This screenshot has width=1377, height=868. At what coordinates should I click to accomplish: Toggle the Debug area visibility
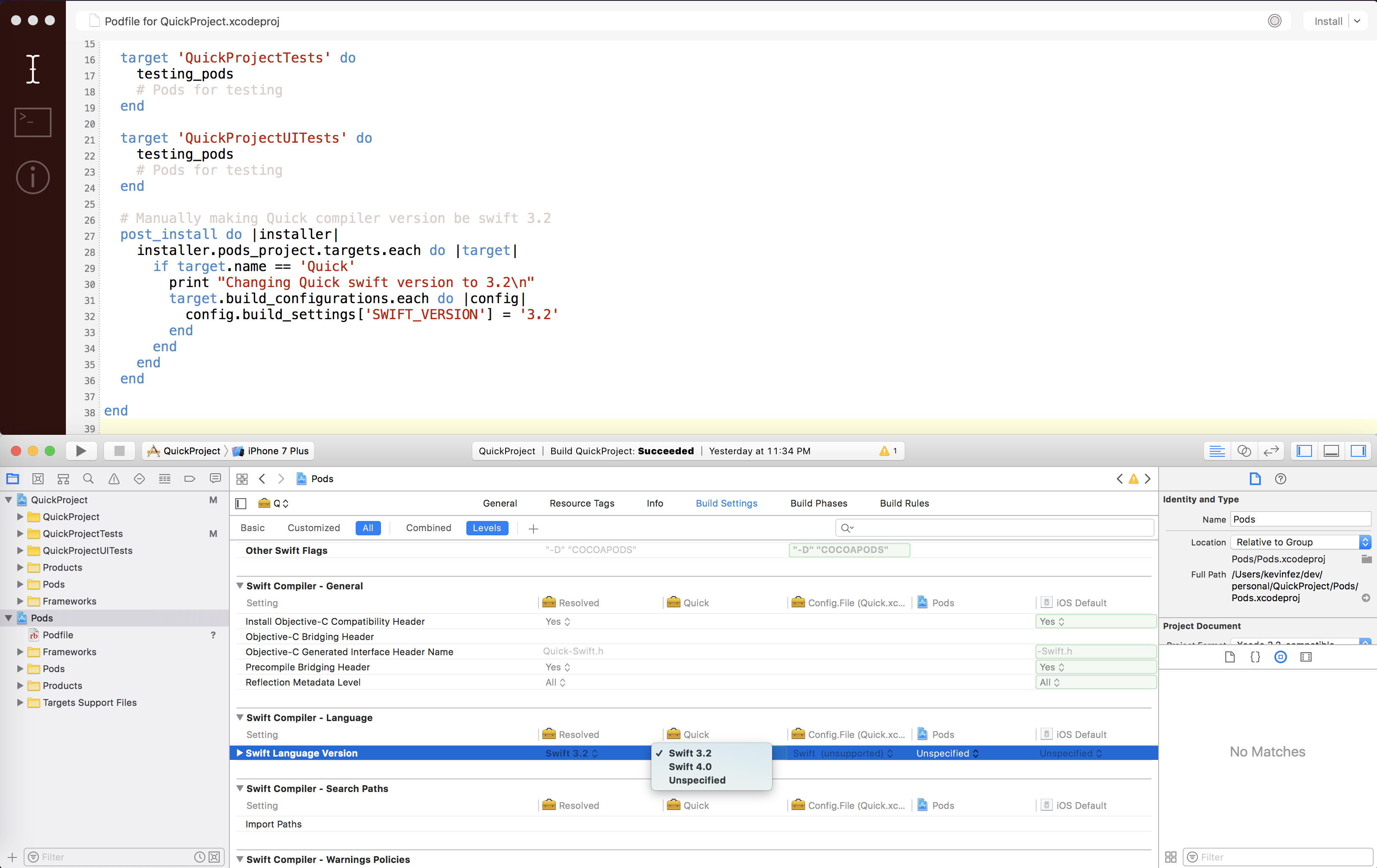(x=1331, y=451)
